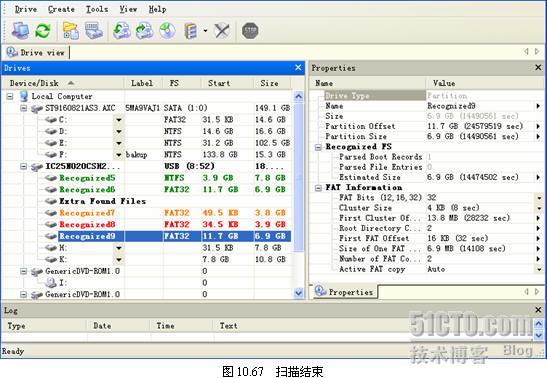
Task: Collapse the IC25N020CSM2 USB disk node
Action: pyautogui.click(x=23, y=166)
